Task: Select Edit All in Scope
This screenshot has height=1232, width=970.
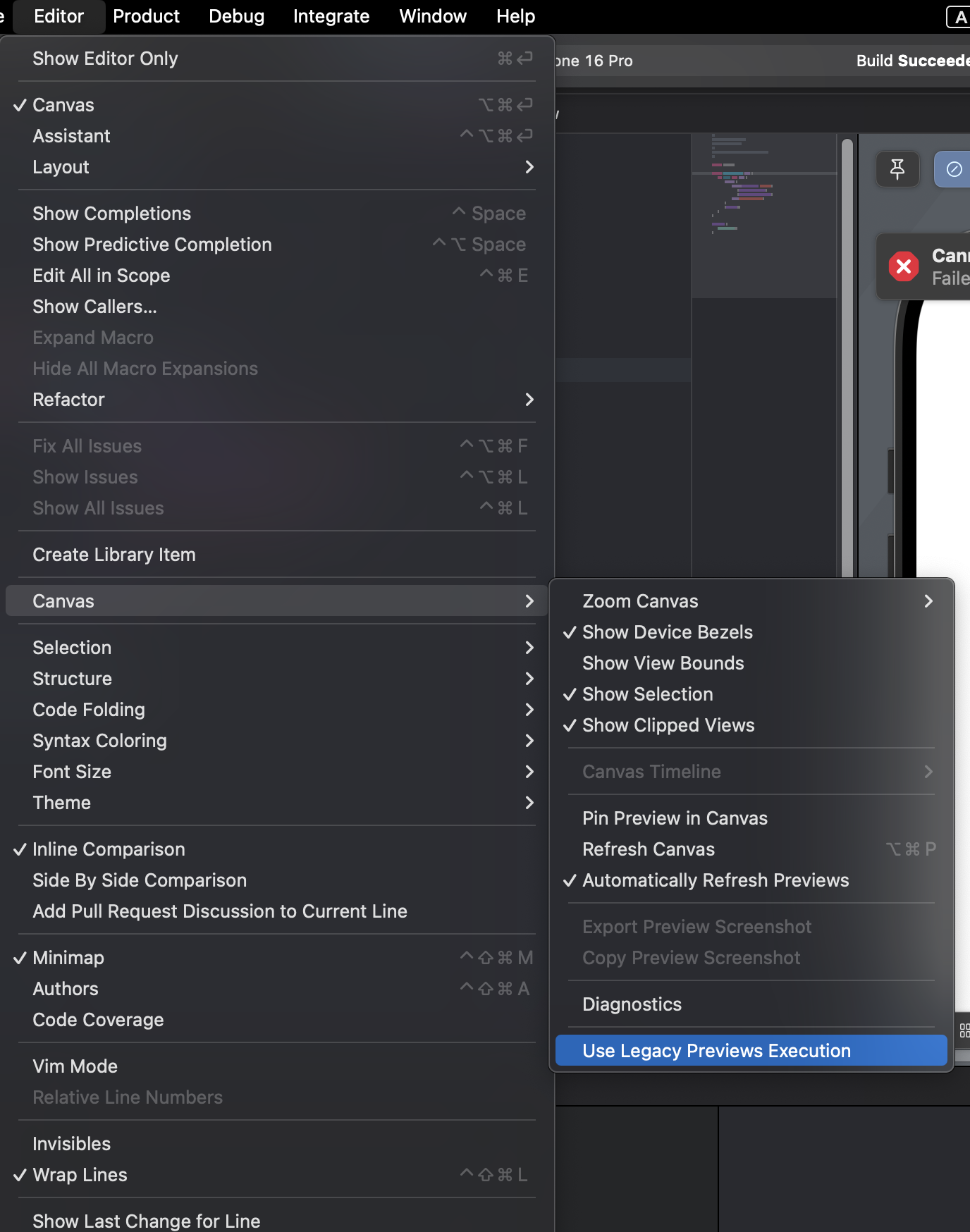Action: tap(276, 276)
